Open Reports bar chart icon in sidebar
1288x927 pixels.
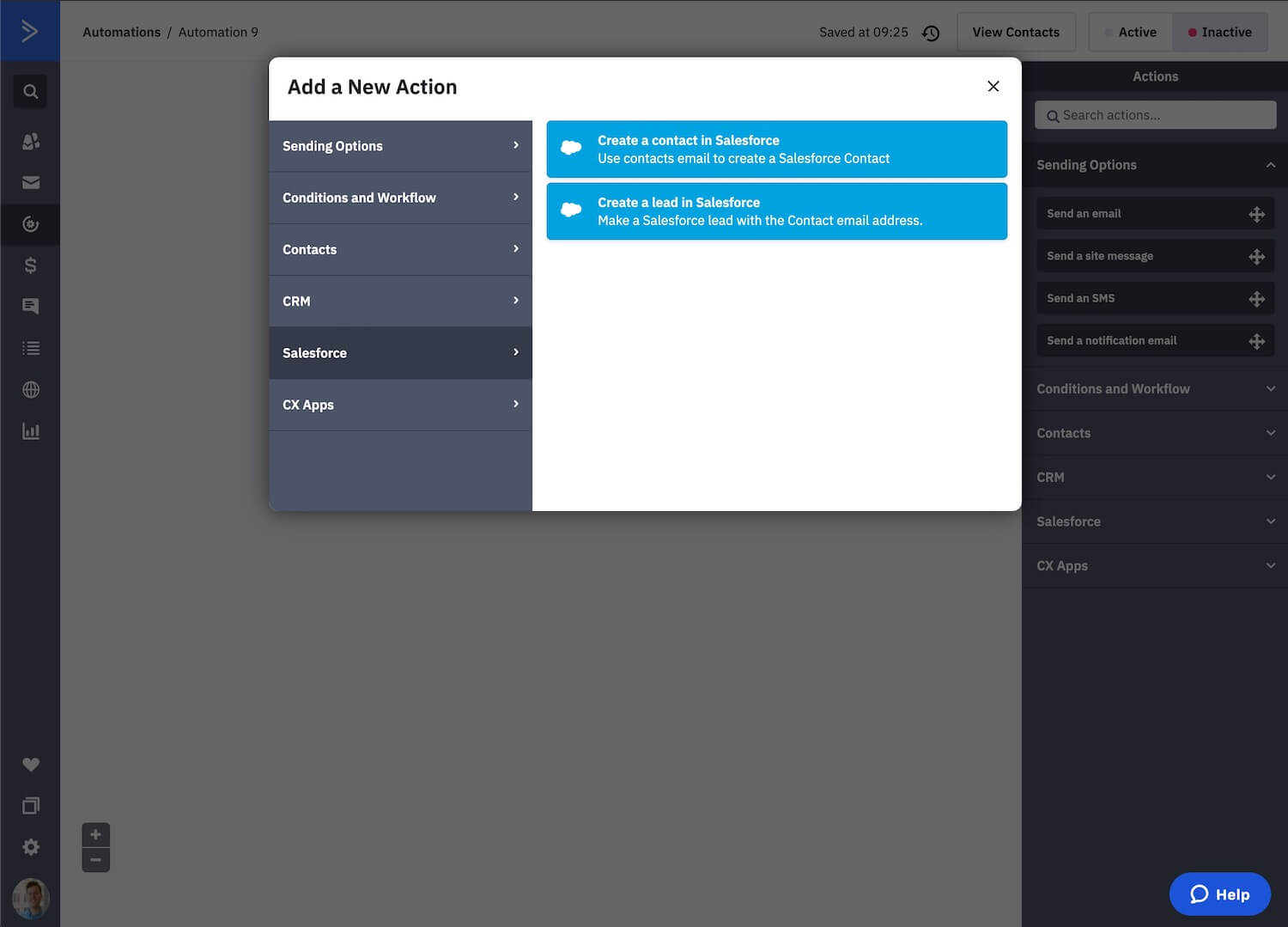coord(30,431)
